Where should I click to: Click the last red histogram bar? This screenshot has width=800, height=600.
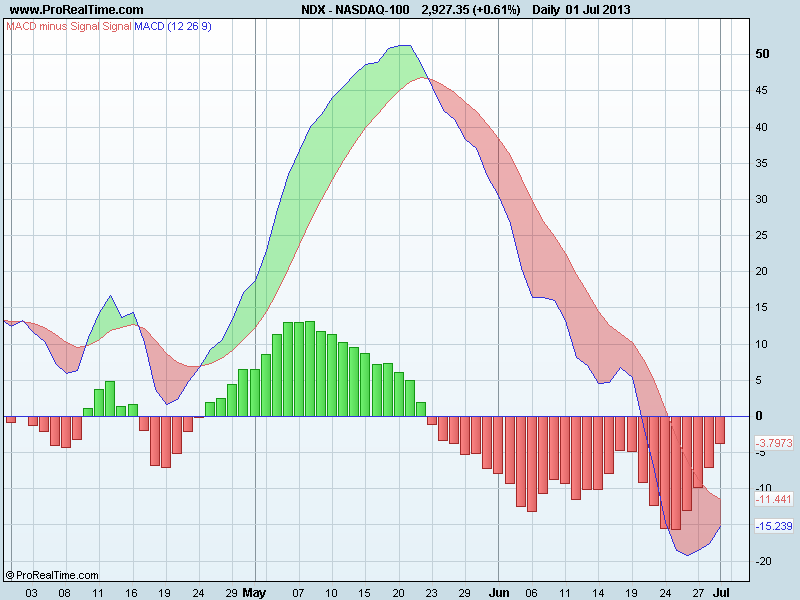(720, 430)
